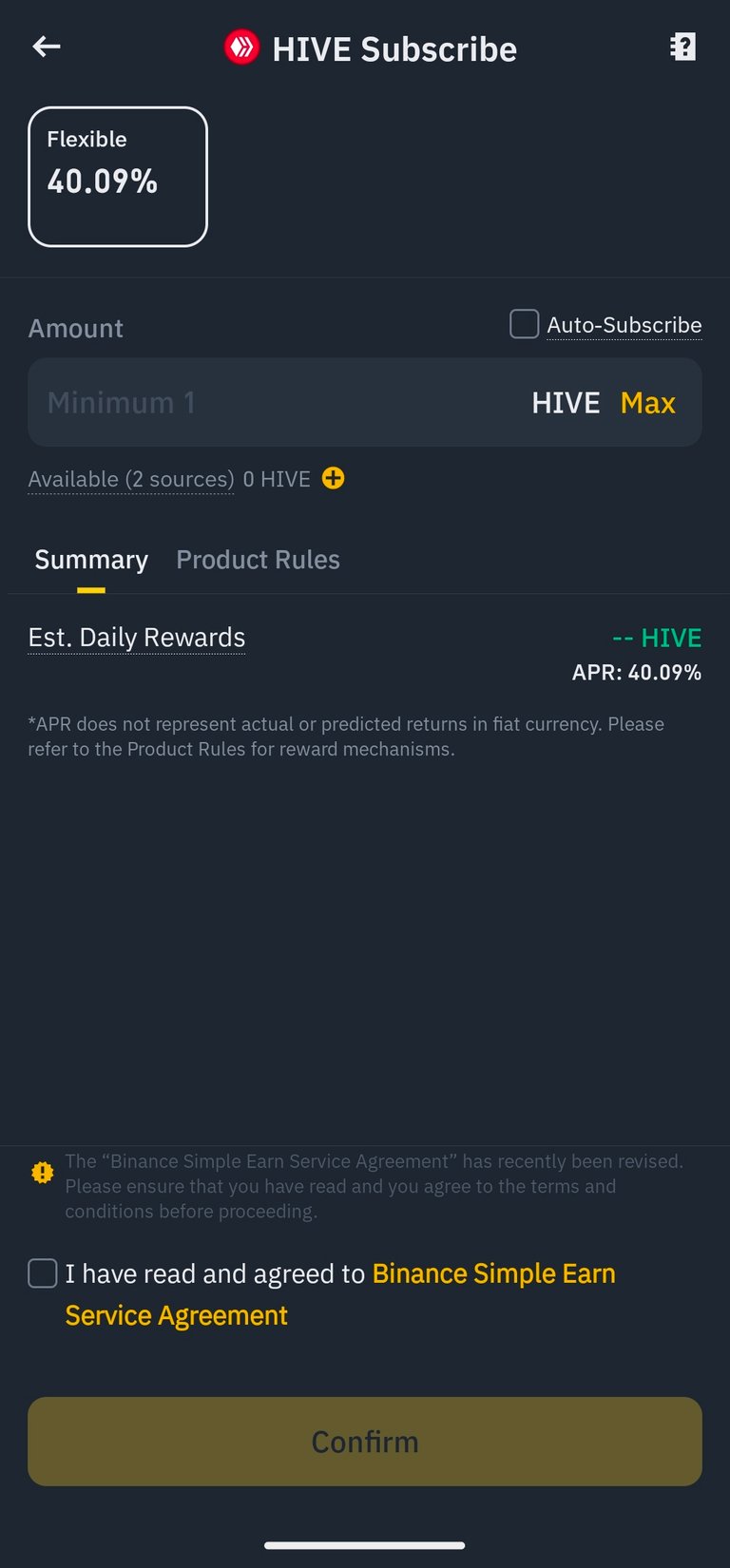Tap the APR: 40.09% text

tap(637, 673)
